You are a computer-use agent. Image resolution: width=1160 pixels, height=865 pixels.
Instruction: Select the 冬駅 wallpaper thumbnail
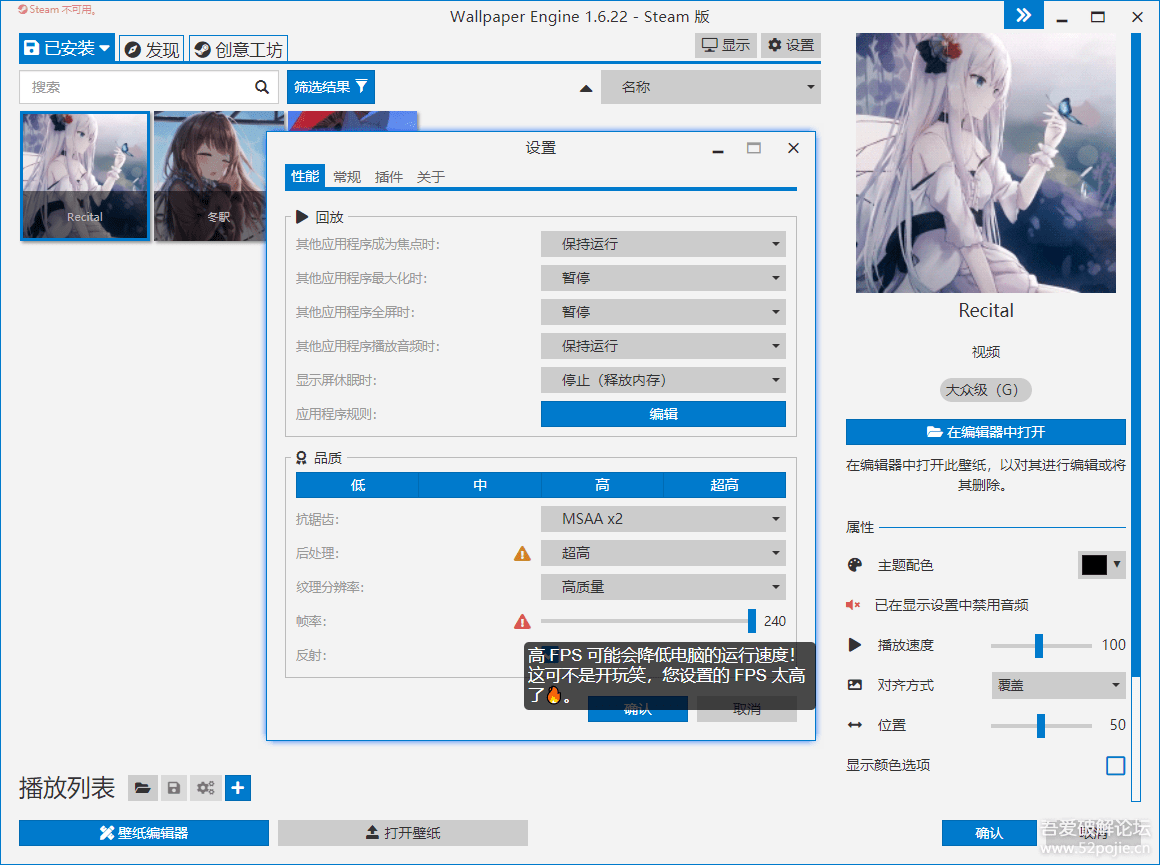click(x=210, y=177)
